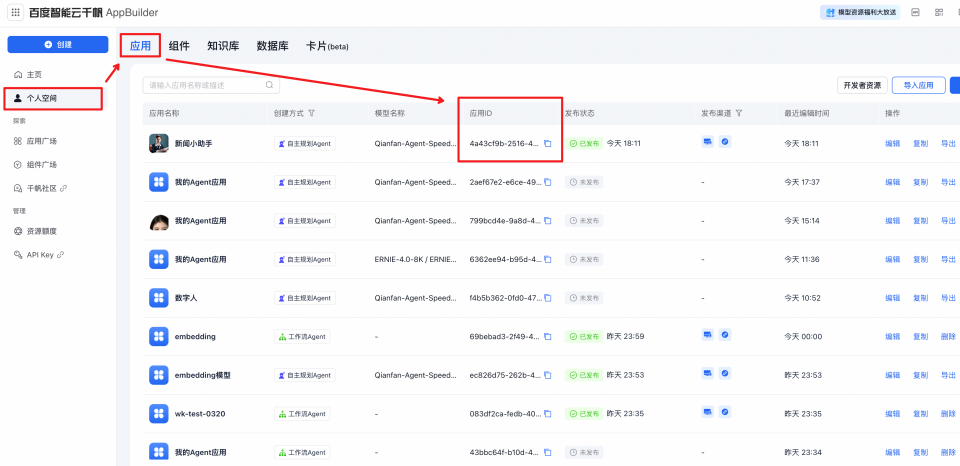Copy ID starting with ec826d75

pyautogui.click(x=548, y=375)
